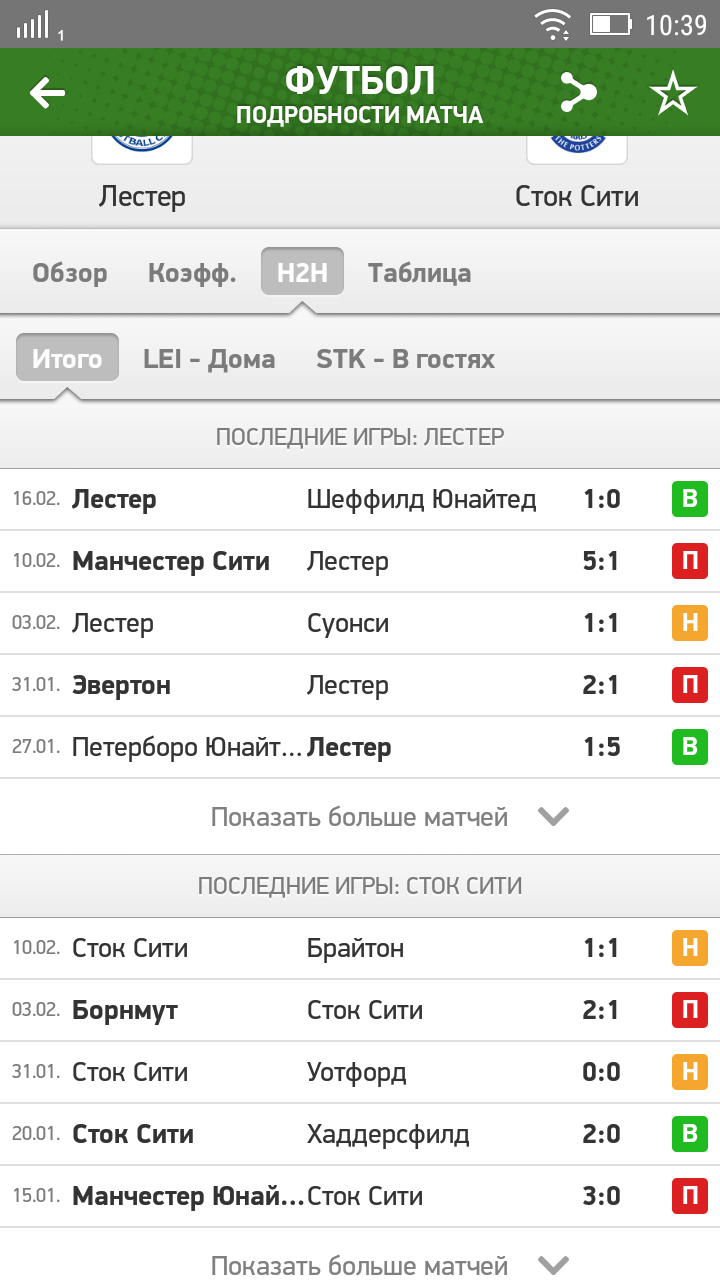This screenshot has height=1280, width=720.
Task: Expand more Leicester matches with chevron
Action: pos(552,817)
